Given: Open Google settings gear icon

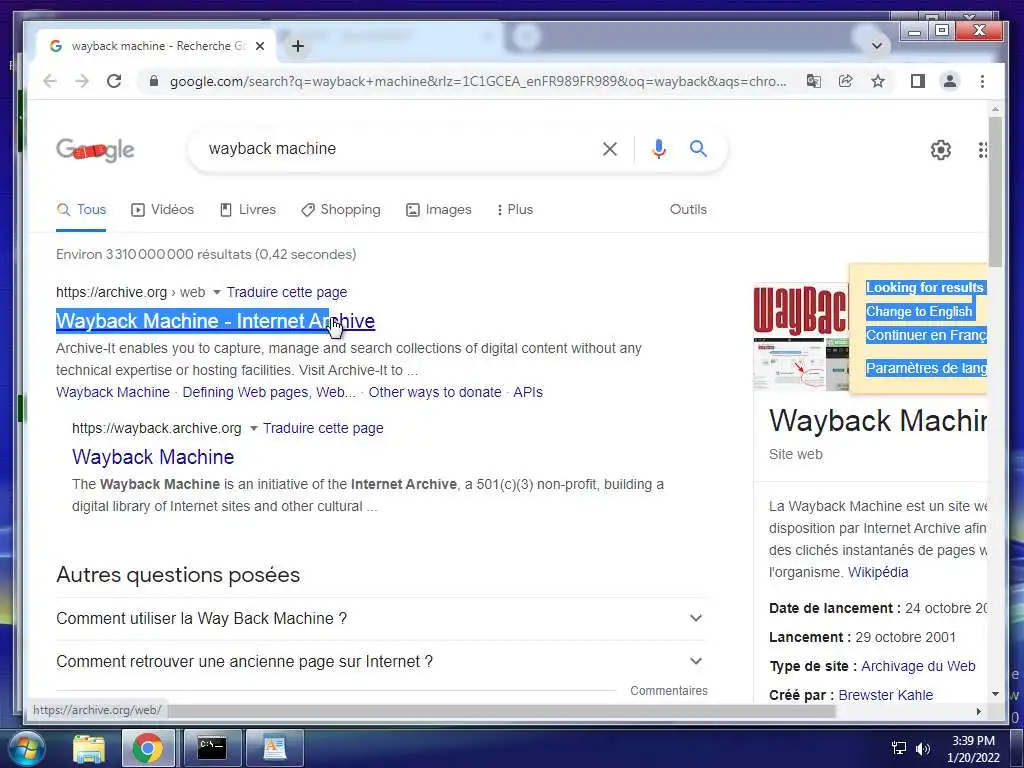Looking at the screenshot, I should (940, 150).
